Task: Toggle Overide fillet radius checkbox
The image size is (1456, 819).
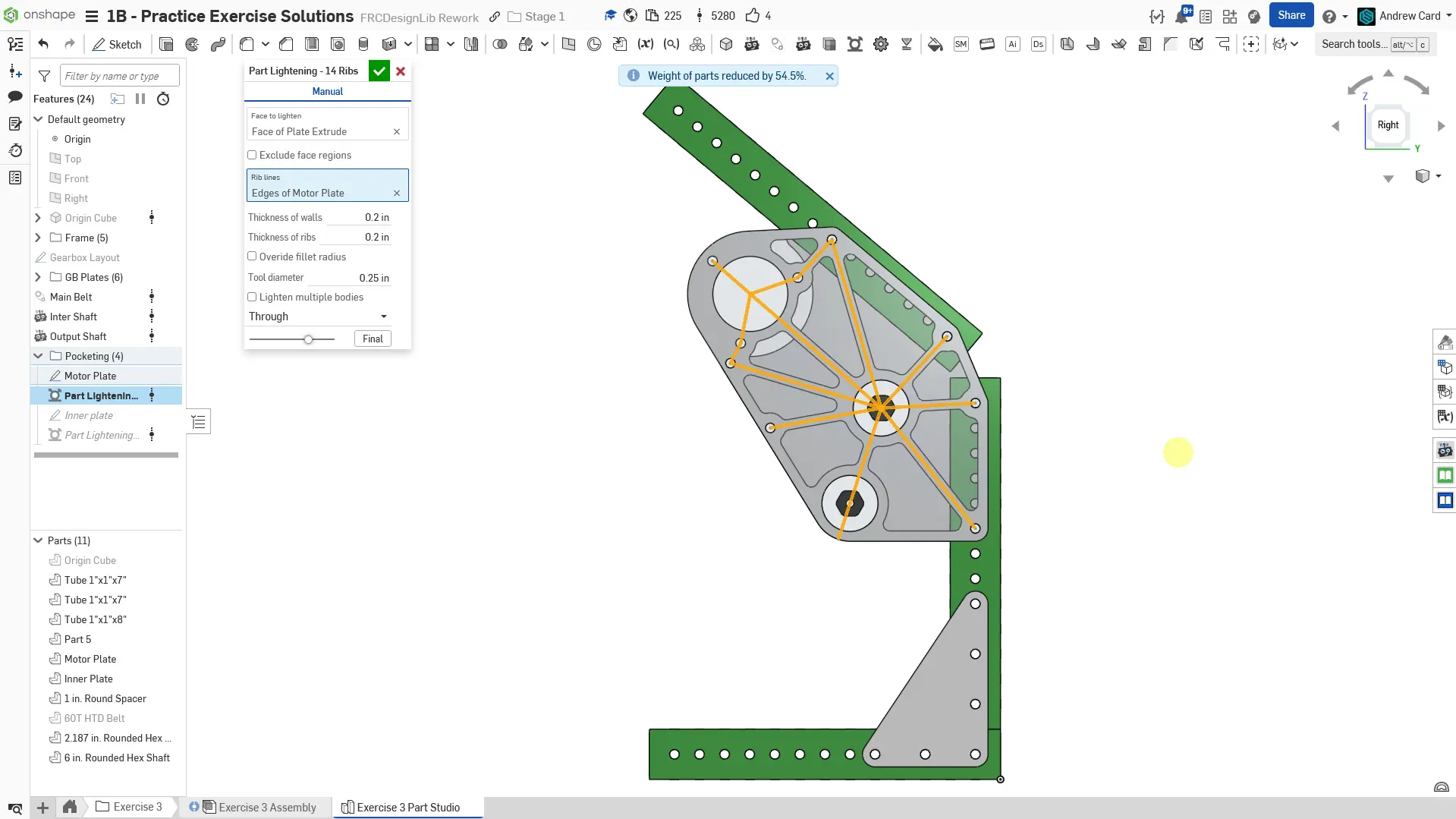Action: pos(252,257)
